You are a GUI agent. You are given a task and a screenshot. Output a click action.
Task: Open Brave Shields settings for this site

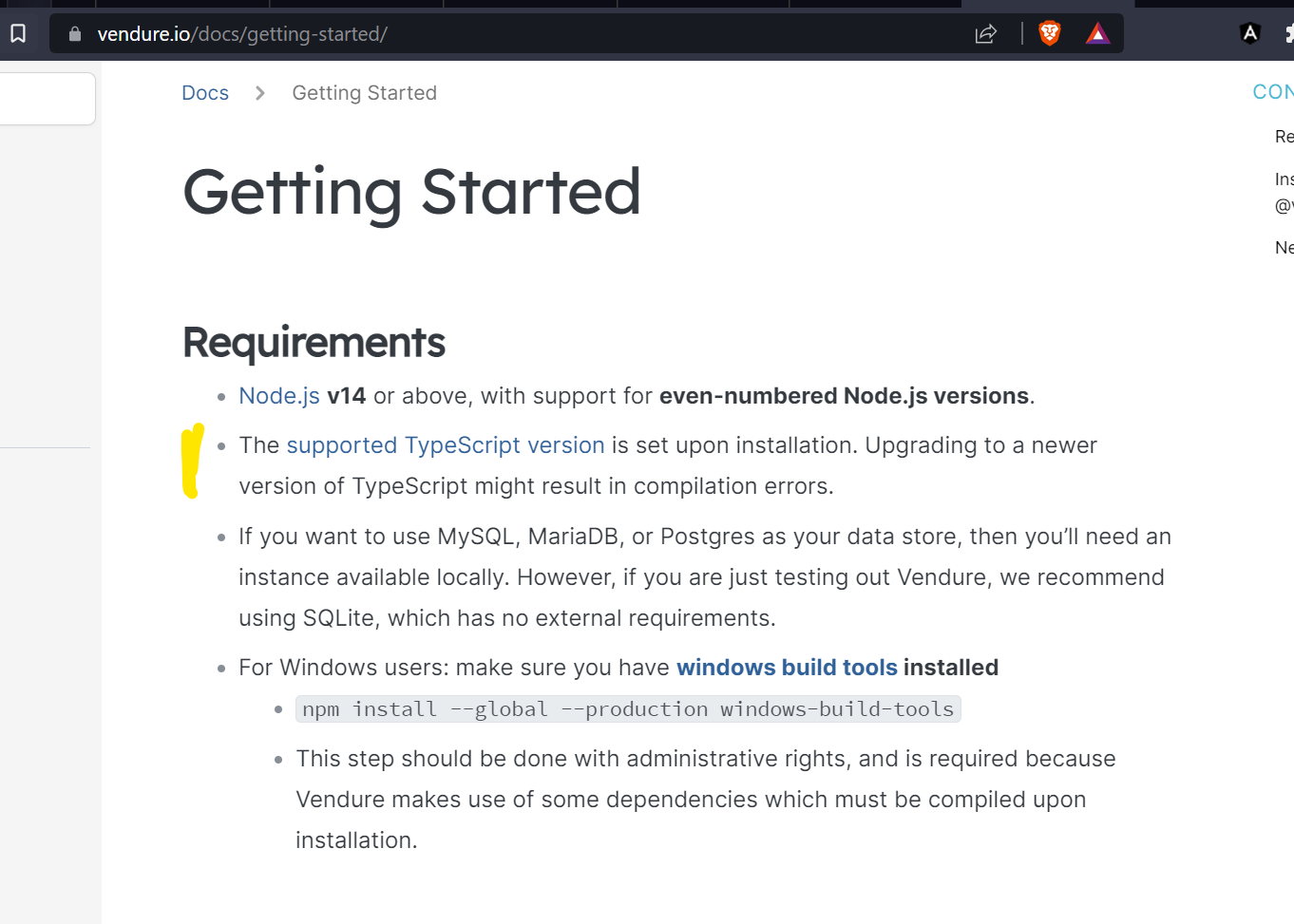[x=1049, y=33]
